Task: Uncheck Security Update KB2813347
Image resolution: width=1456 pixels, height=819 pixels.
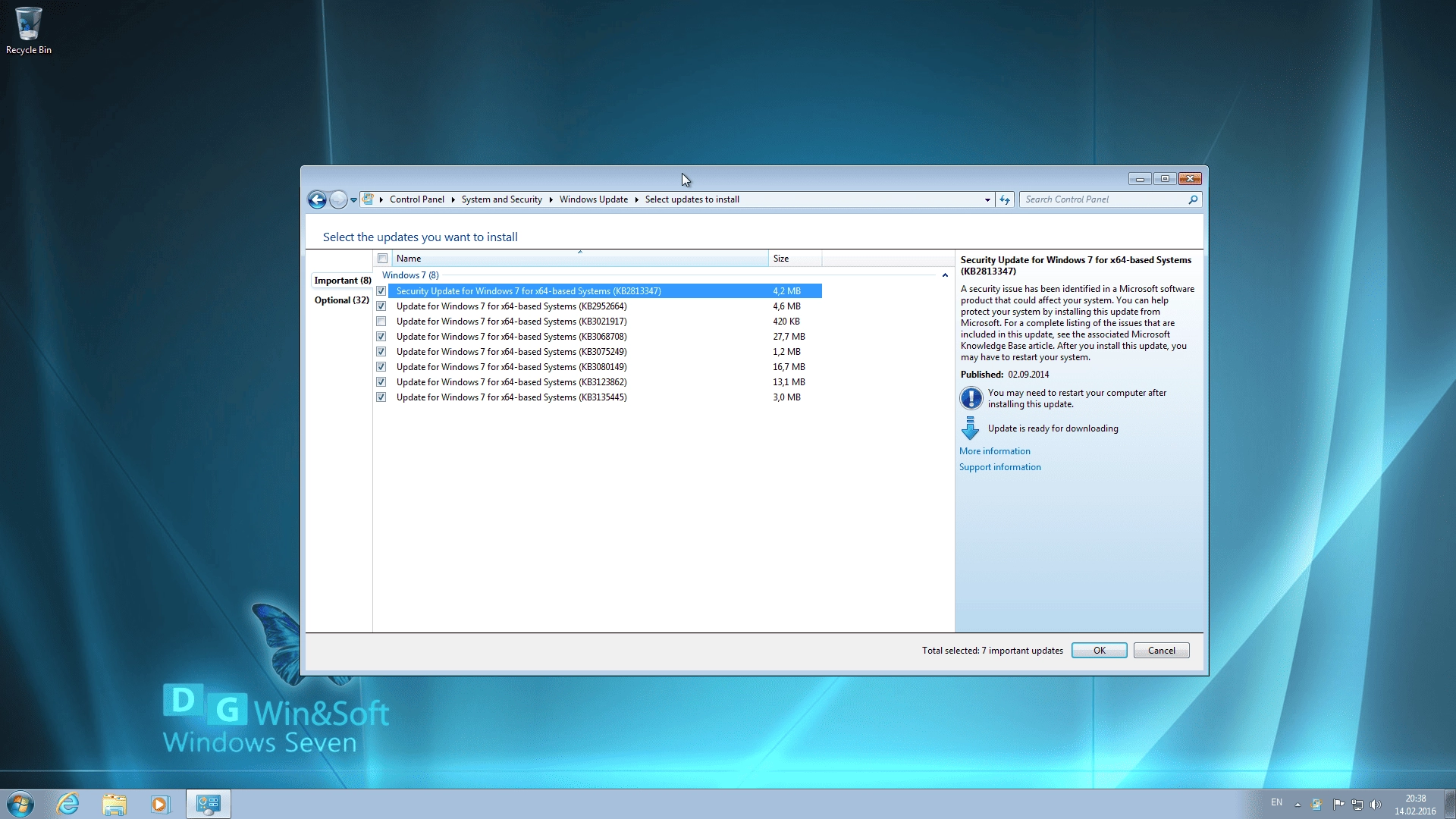Action: coord(381,291)
